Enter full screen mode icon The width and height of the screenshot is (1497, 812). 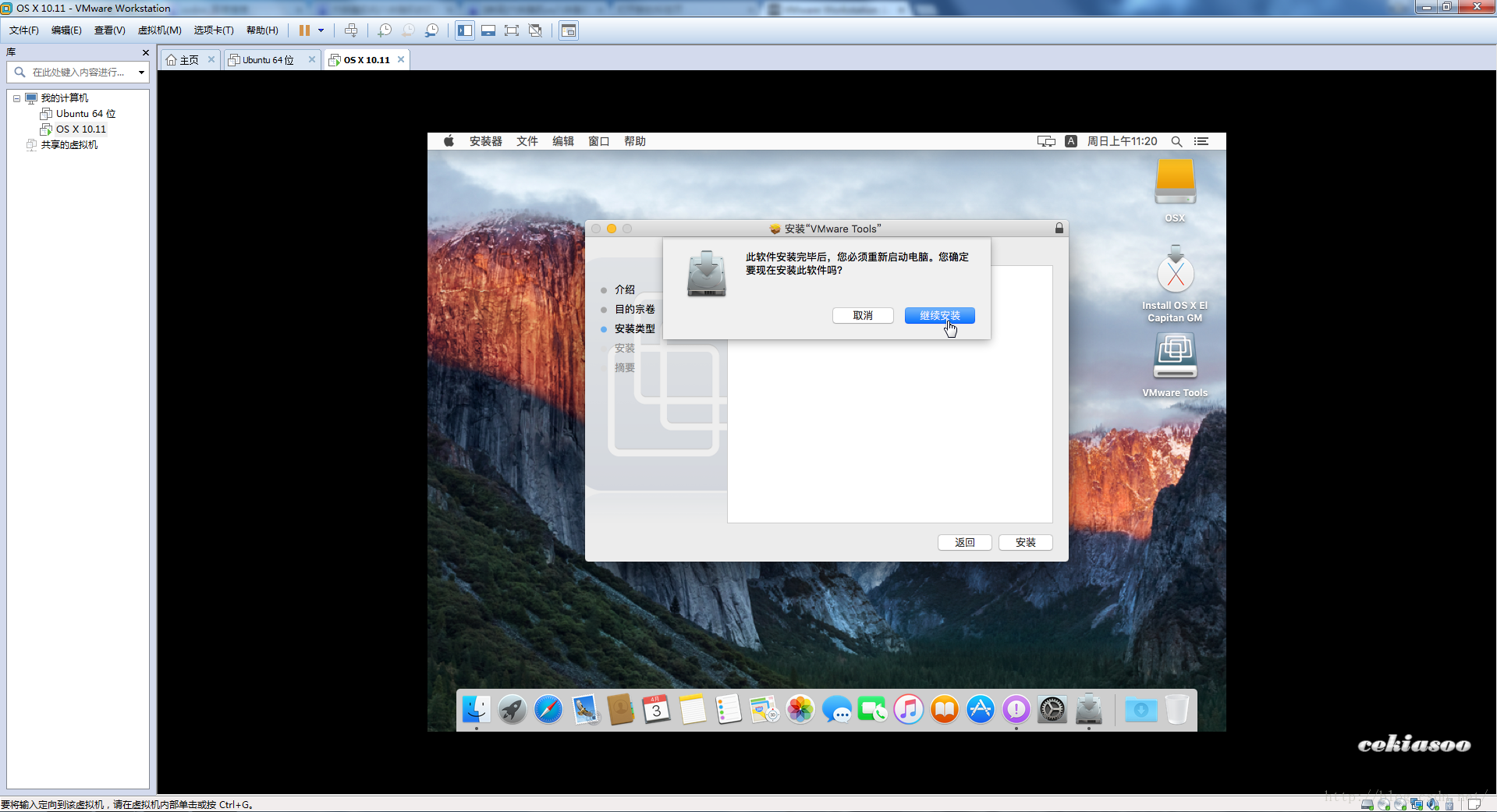(x=512, y=30)
